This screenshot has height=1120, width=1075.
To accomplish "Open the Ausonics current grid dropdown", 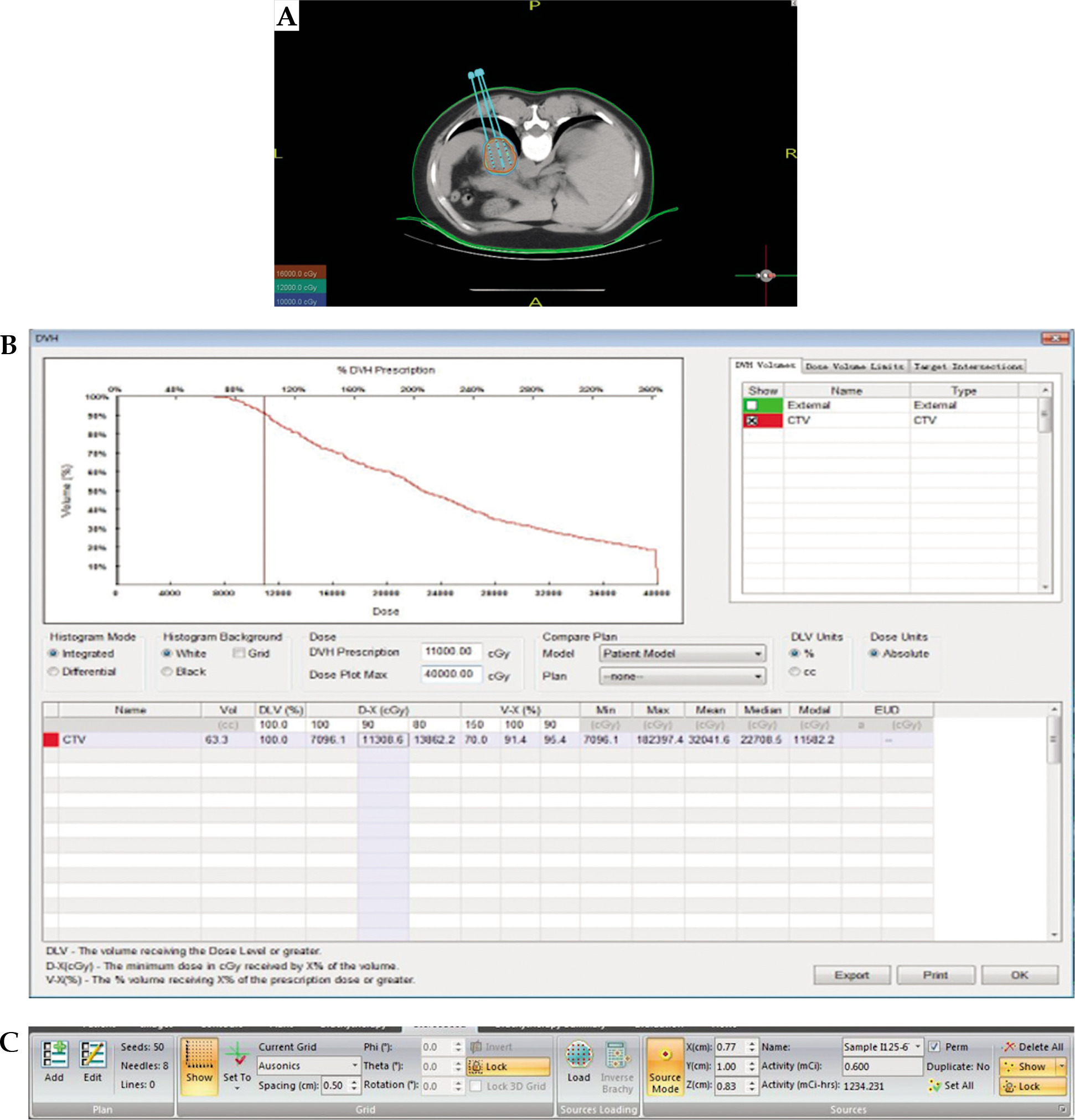I will 354,1066.
